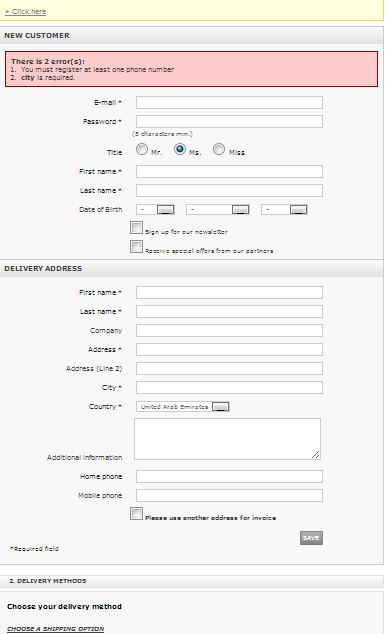Screen dimensions: 389x634
Task: Focus the Password input field
Action: pos(229,121)
